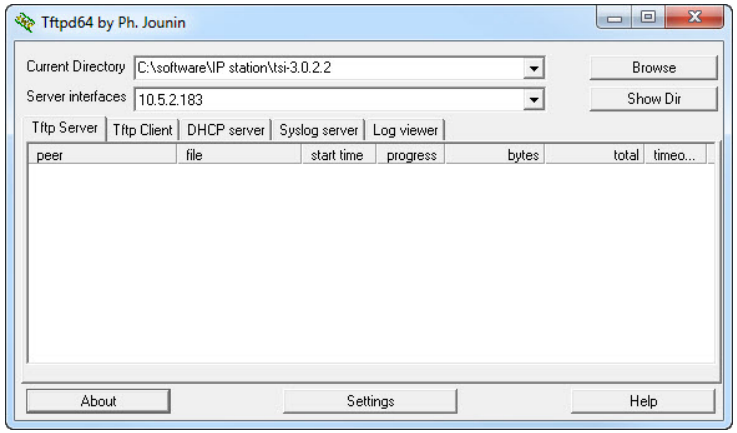Screen dimensions: 737x433
Task: Click the Current Directory path field
Action: pyautogui.click(x=339, y=68)
